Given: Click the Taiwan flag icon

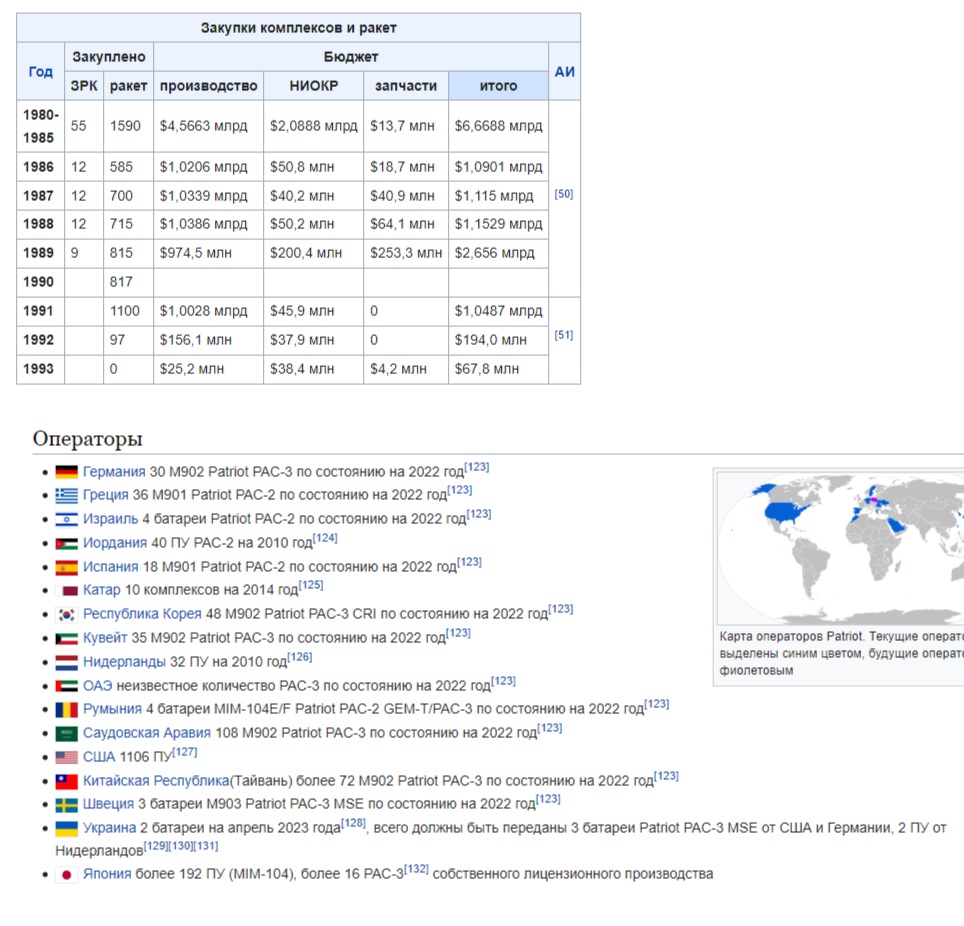Looking at the screenshot, I should (x=66, y=781).
